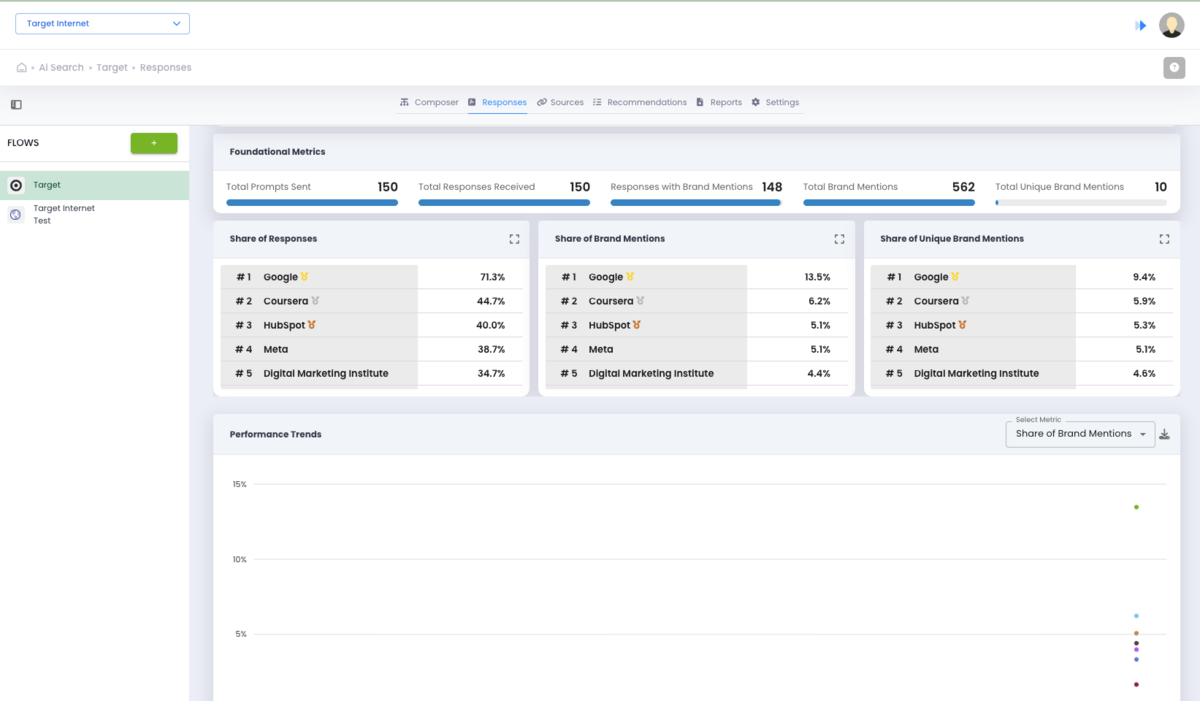Open the Reports tab
Screen dimensions: 1200x701
(x=719, y=102)
